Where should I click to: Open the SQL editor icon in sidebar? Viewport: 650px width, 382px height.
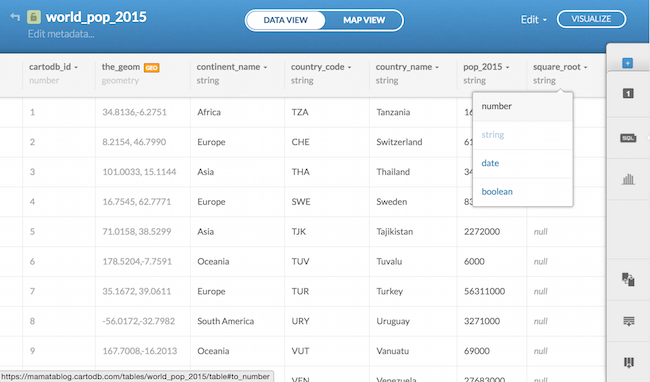pos(628,138)
